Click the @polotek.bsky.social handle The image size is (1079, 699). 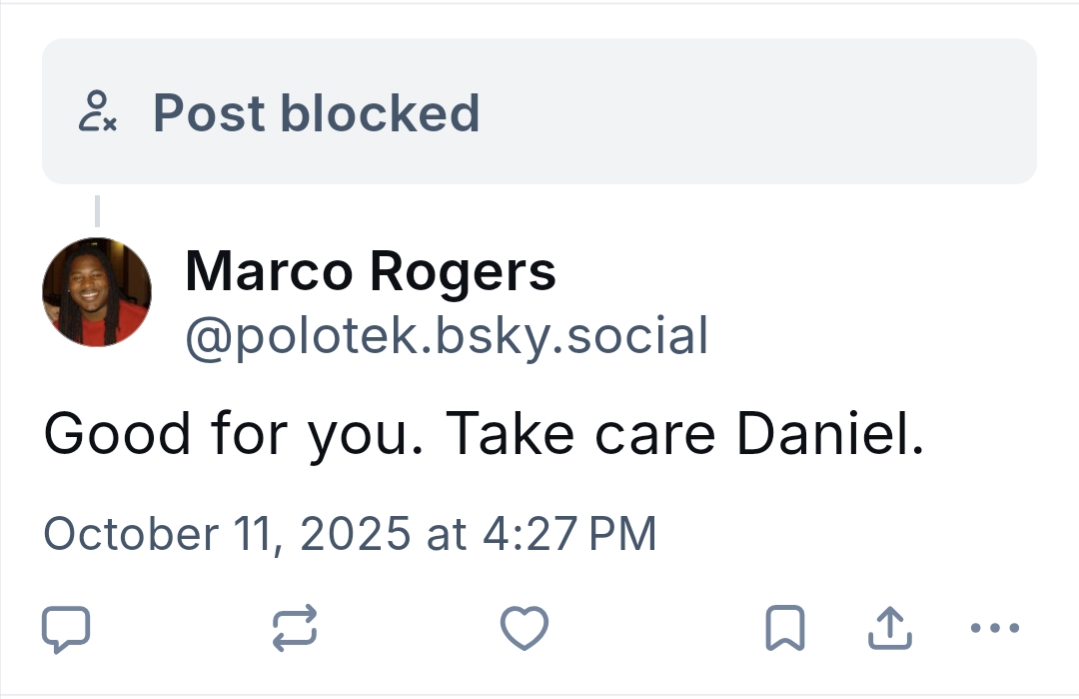pyautogui.click(x=446, y=335)
